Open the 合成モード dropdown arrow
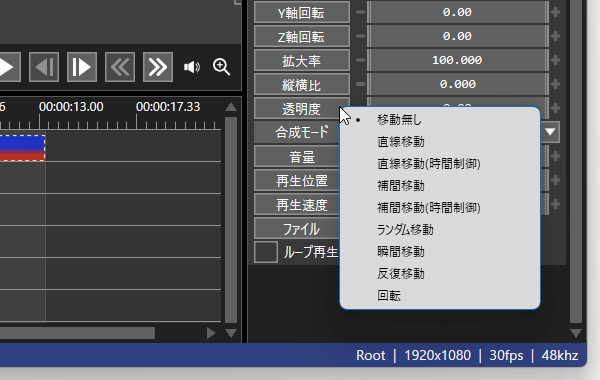Screen dimensions: 600x380 (x=550, y=132)
